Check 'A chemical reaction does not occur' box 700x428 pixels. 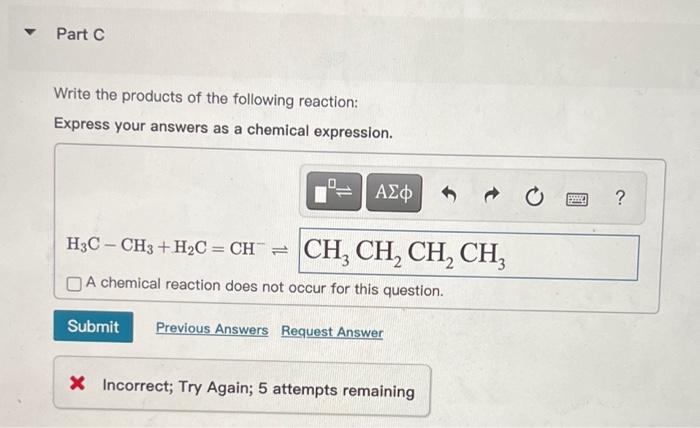pos(74,284)
